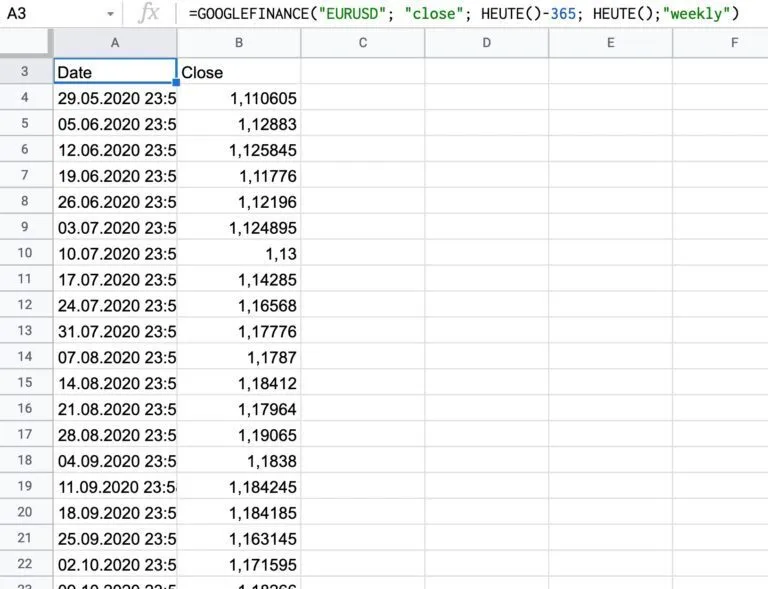This screenshot has width=768, height=589.
Task: Select cell with date 28.08.2020
Action: [115, 435]
